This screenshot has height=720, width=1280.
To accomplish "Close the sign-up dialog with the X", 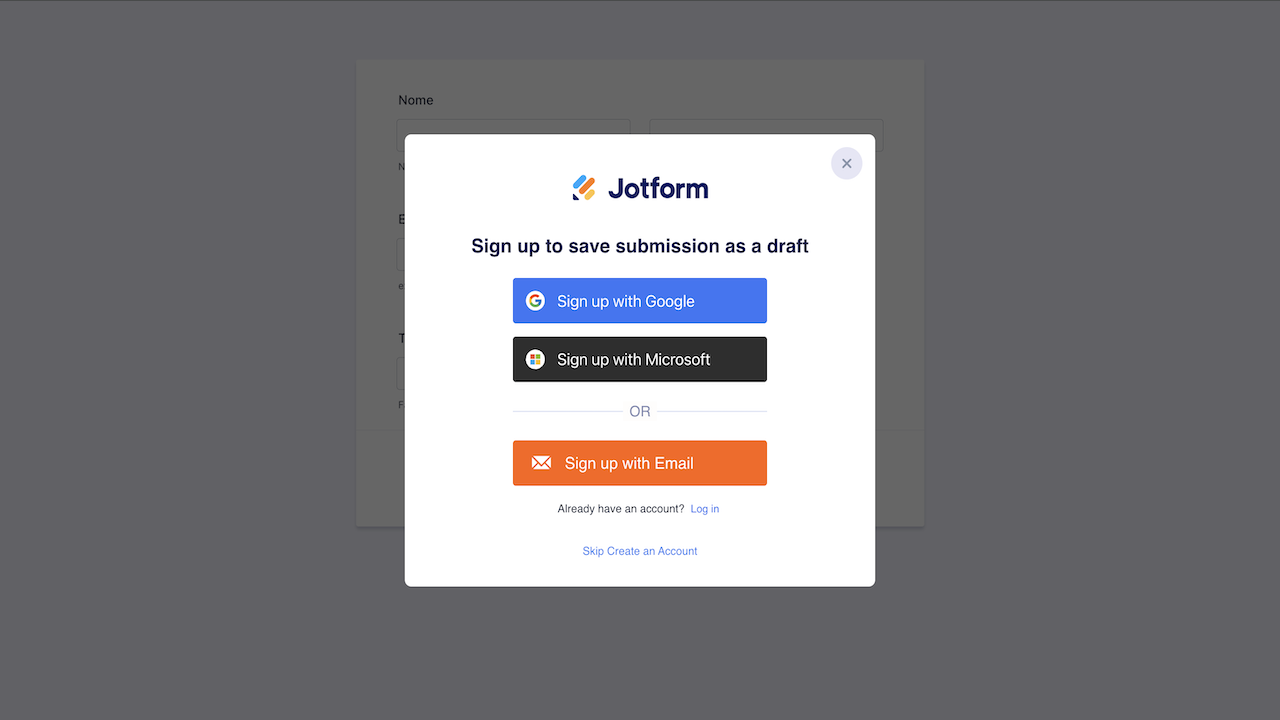I will 846,163.
